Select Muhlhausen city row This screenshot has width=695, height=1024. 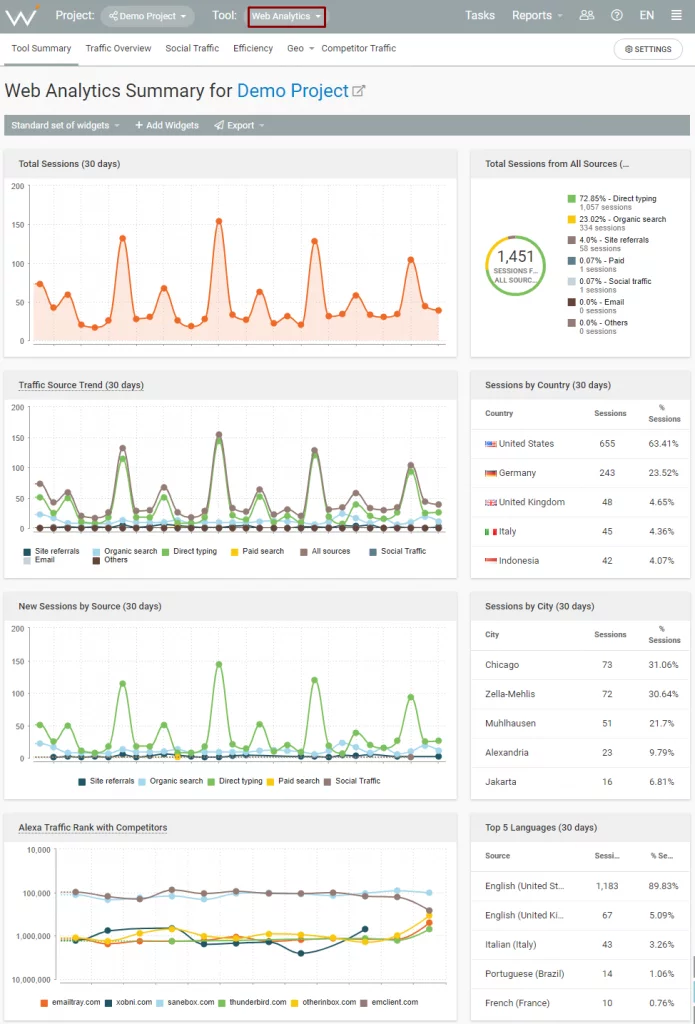580,723
